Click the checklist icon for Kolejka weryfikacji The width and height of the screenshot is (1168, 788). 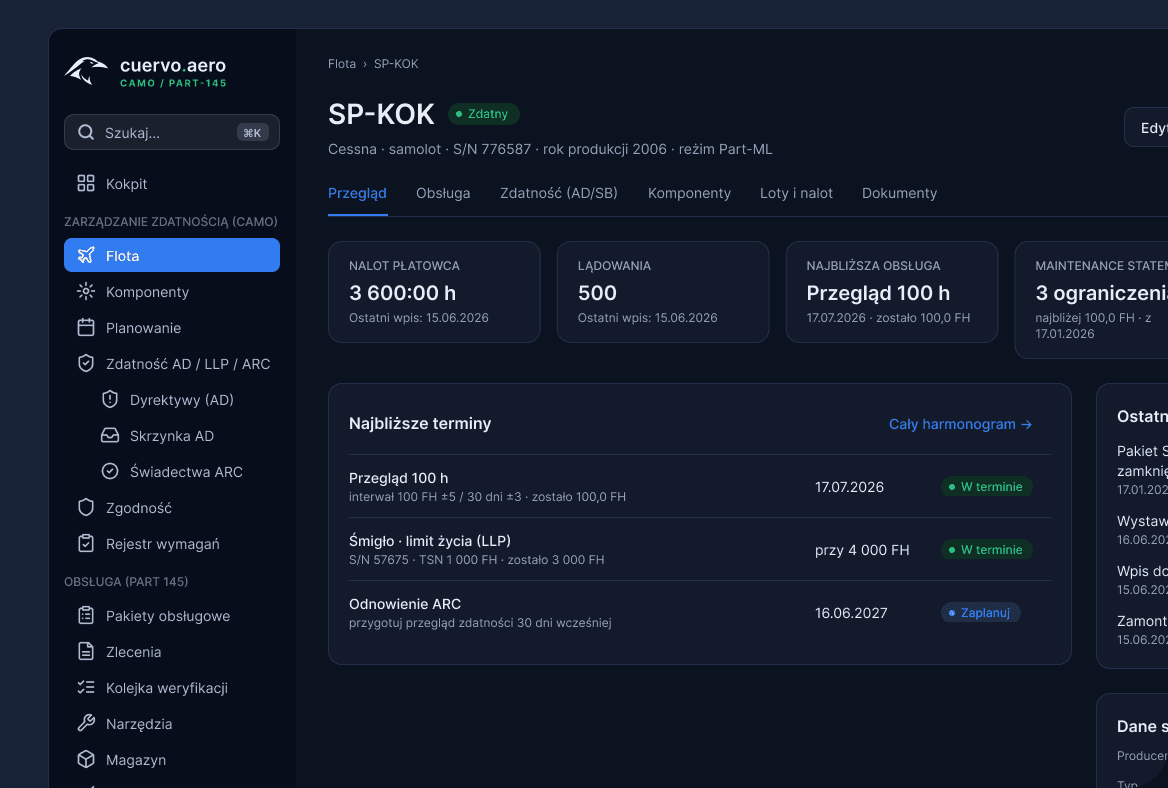(x=86, y=687)
